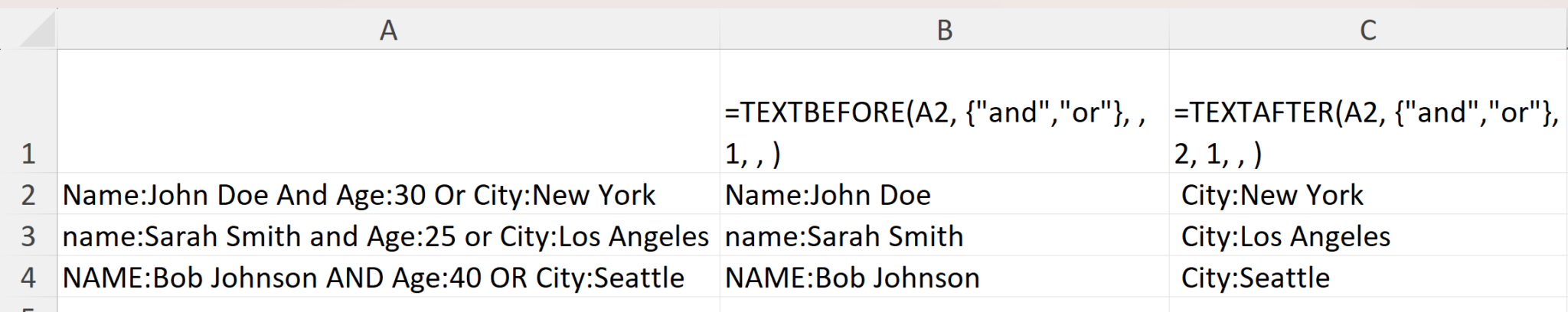The height and width of the screenshot is (312, 1568).
Task: Select column A header
Action: (388, 31)
